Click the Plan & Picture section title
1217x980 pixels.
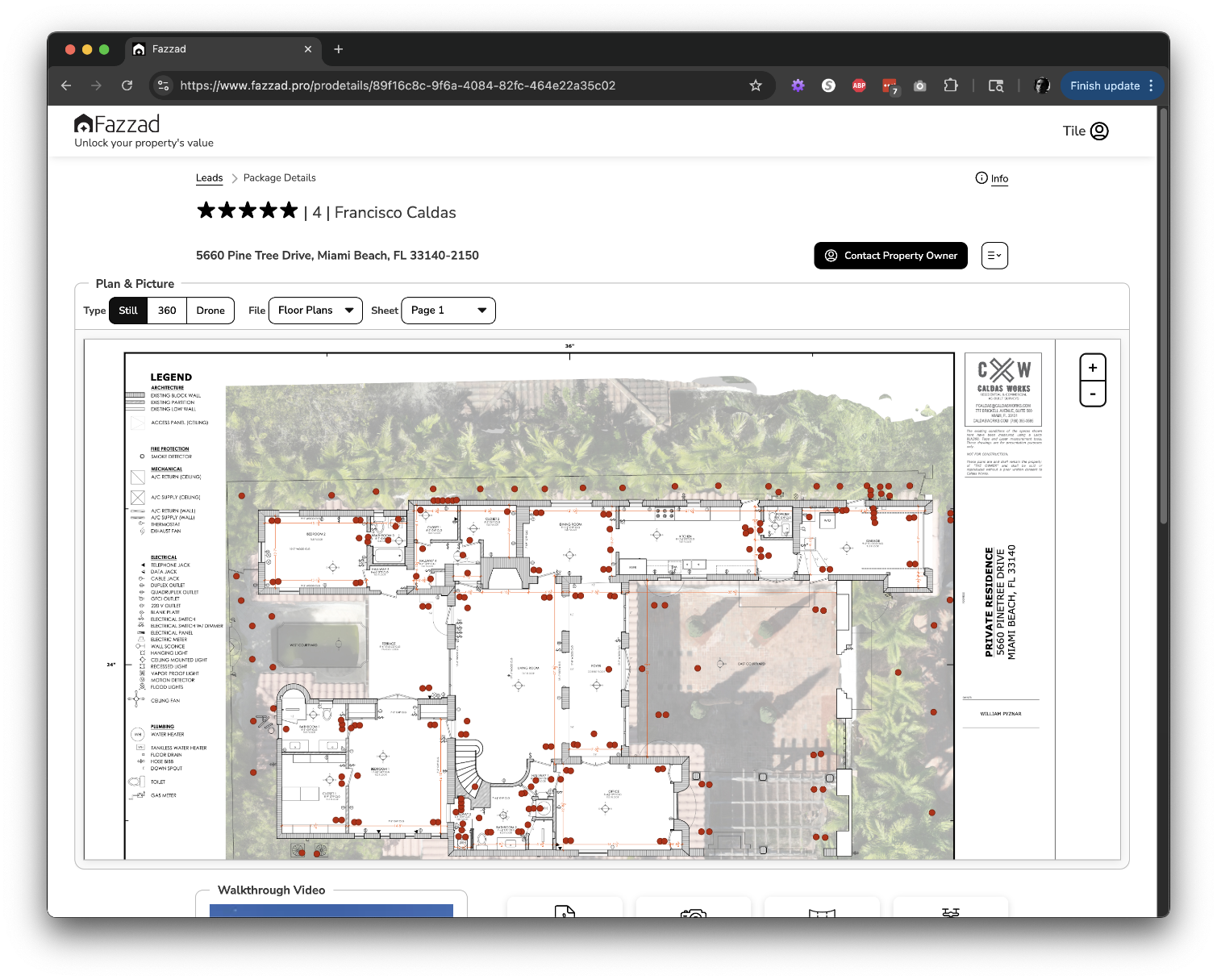pyautogui.click(x=135, y=284)
